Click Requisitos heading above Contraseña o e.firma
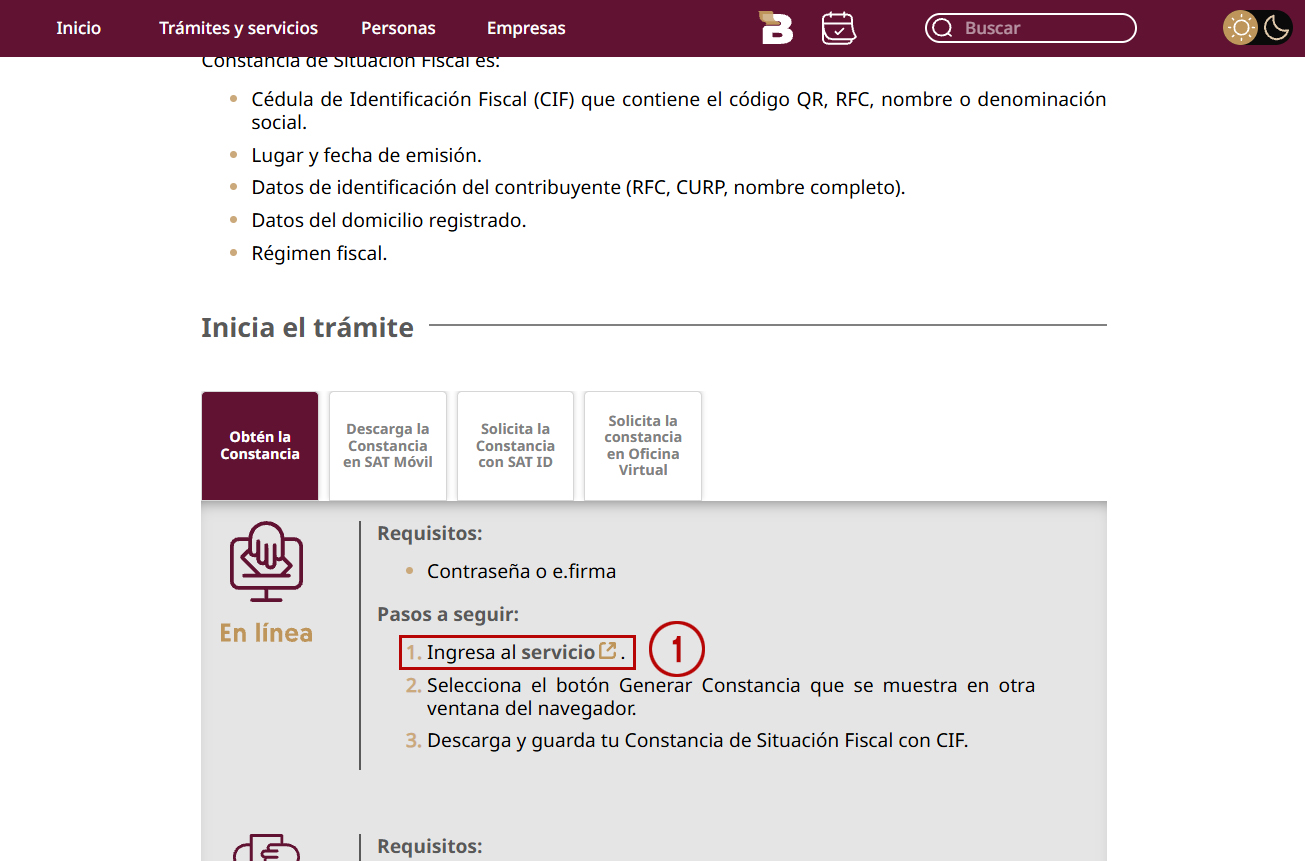The width and height of the screenshot is (1305, 861). click(430, 534)
